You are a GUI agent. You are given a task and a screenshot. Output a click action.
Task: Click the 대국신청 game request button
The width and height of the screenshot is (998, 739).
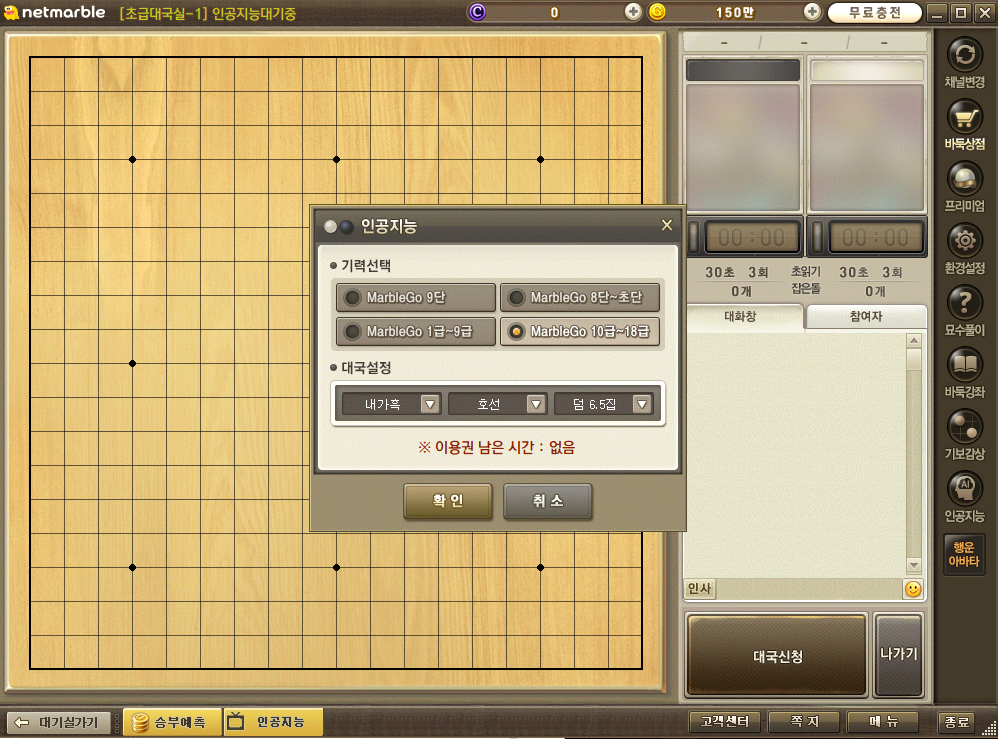coord(777,656)
